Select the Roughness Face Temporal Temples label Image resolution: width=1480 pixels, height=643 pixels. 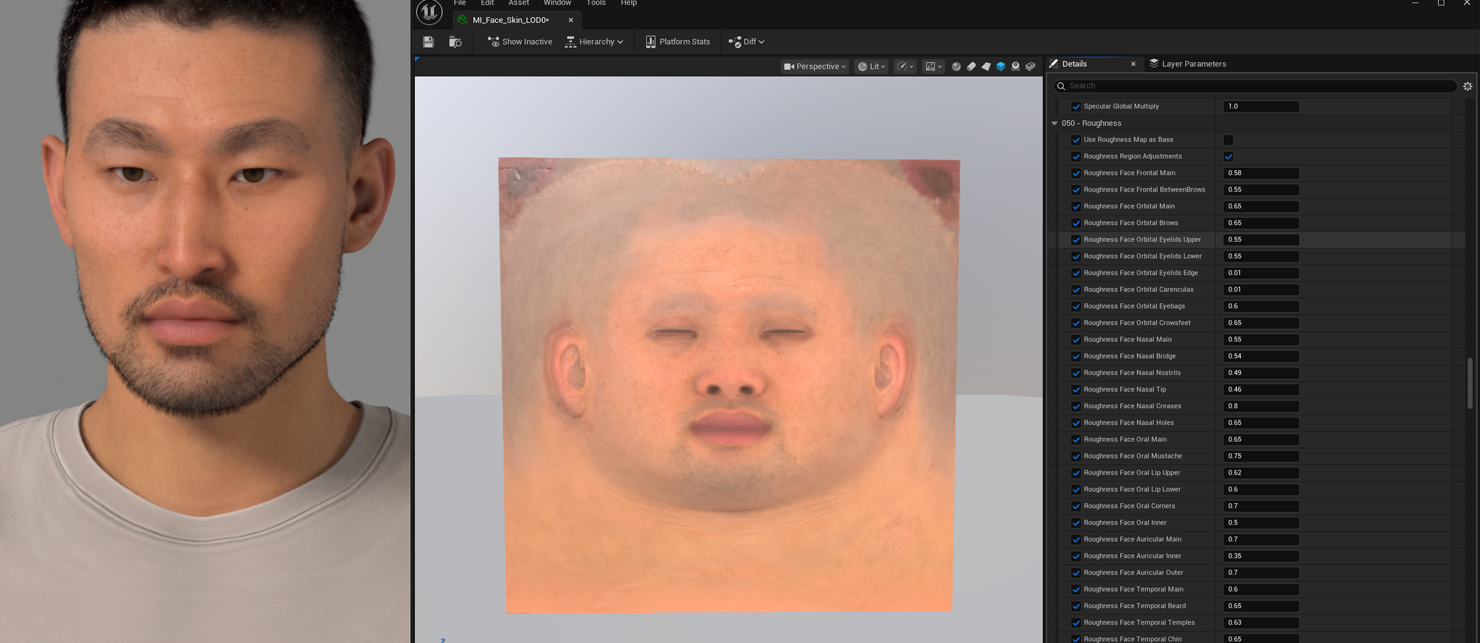coord(1139,623)
